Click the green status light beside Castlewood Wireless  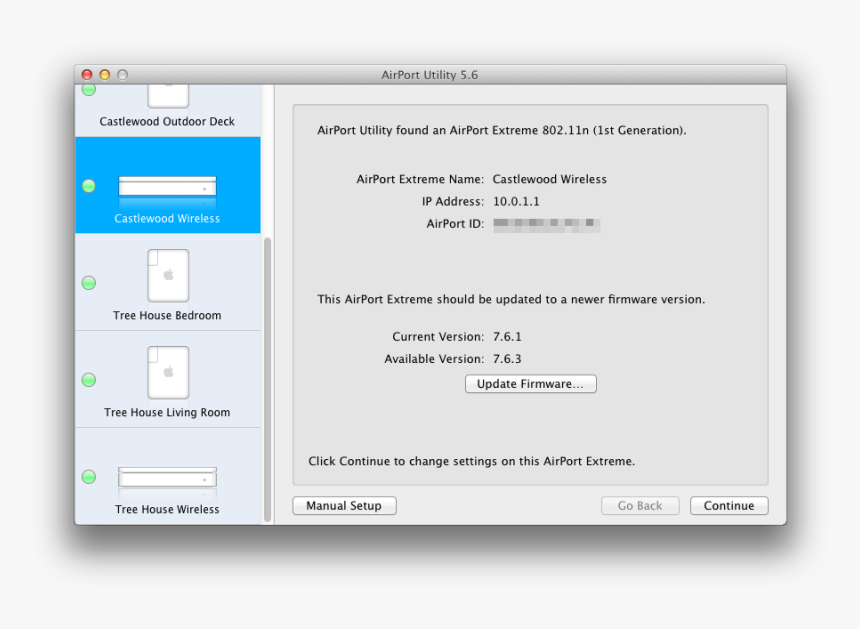pyautogui.click(x=89, y=186)
